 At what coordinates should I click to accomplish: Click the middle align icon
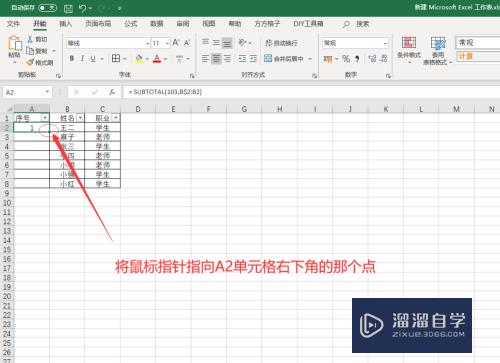pos(216,42)
